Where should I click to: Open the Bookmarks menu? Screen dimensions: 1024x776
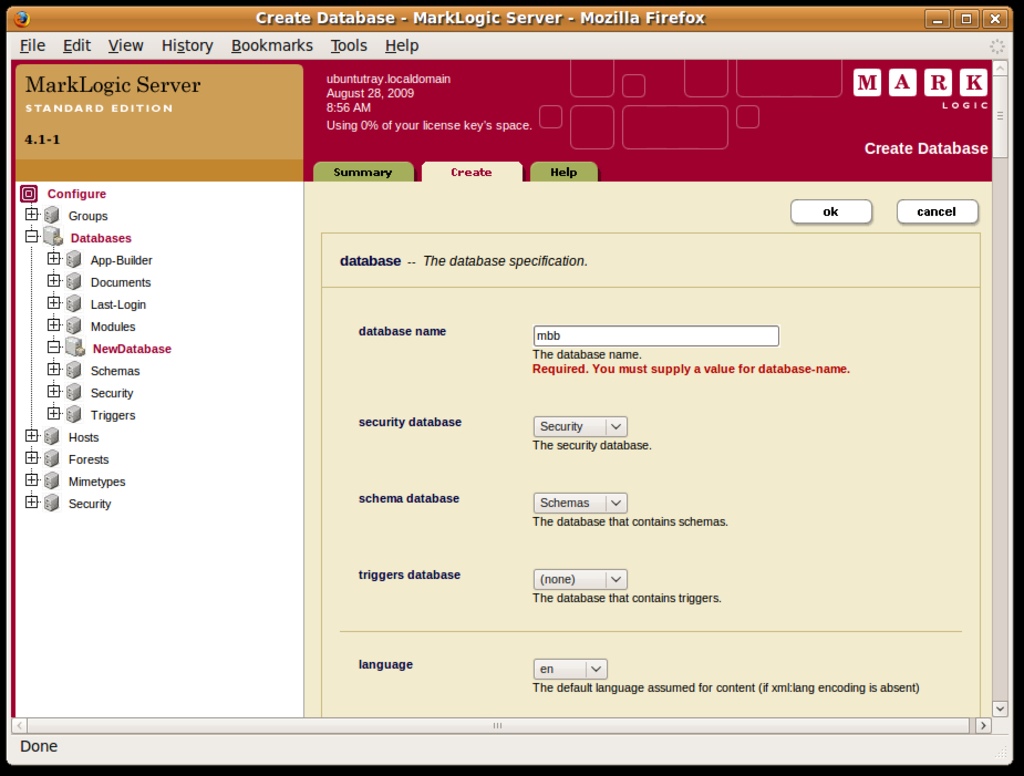pyautogui.click(x=272, y=46)
